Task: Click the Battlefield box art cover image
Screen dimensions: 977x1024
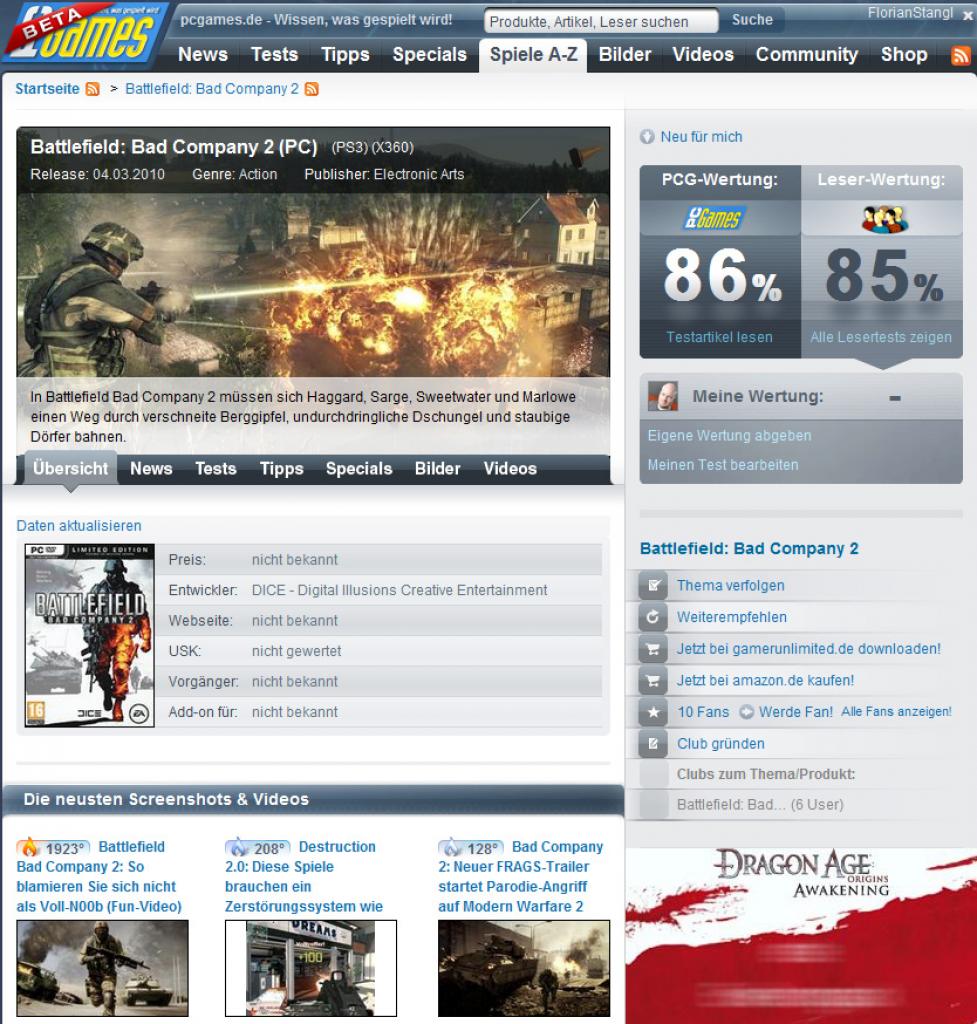Action: pos(89,635)
